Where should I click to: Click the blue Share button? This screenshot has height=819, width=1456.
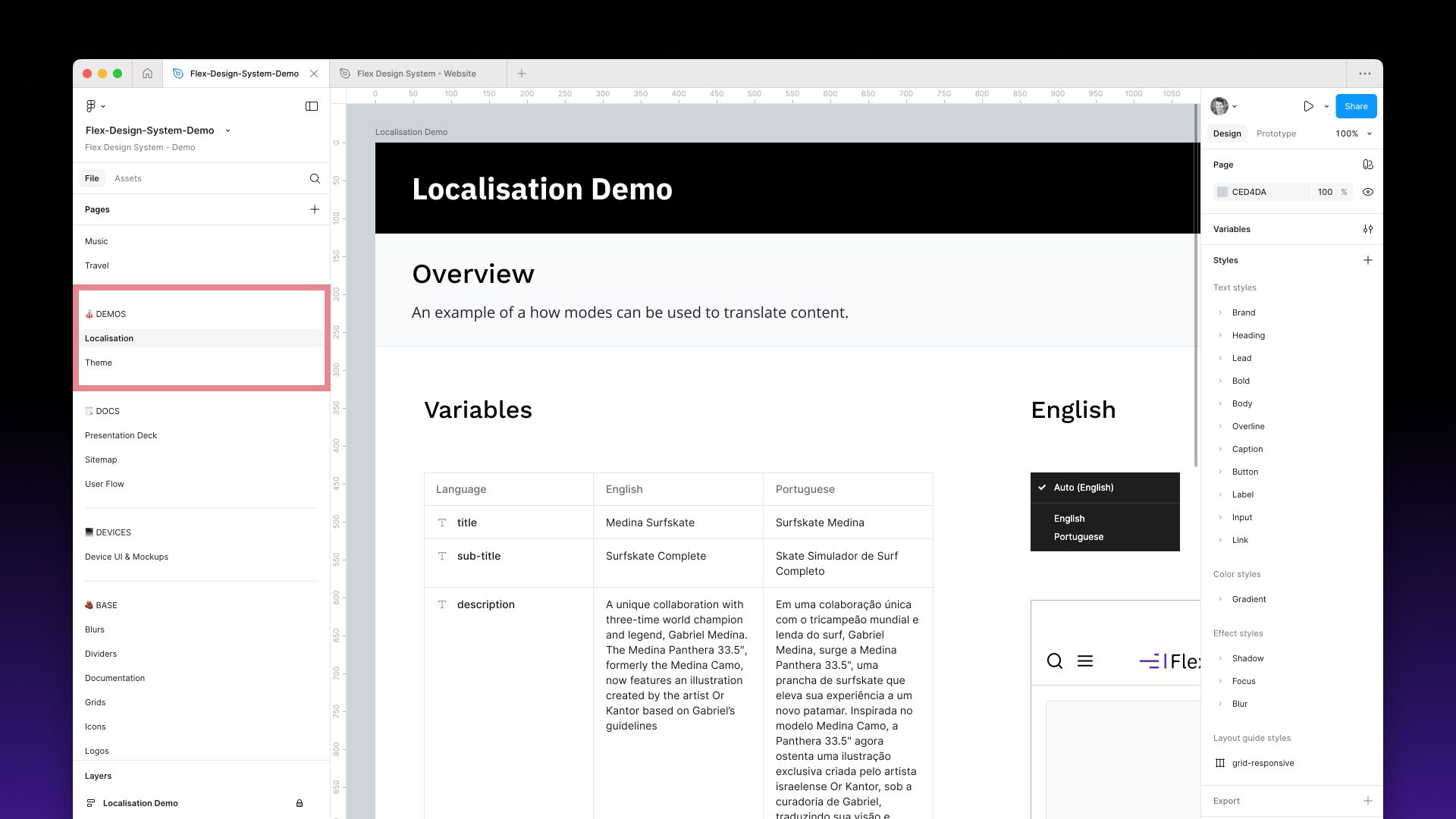[1356, 106]
